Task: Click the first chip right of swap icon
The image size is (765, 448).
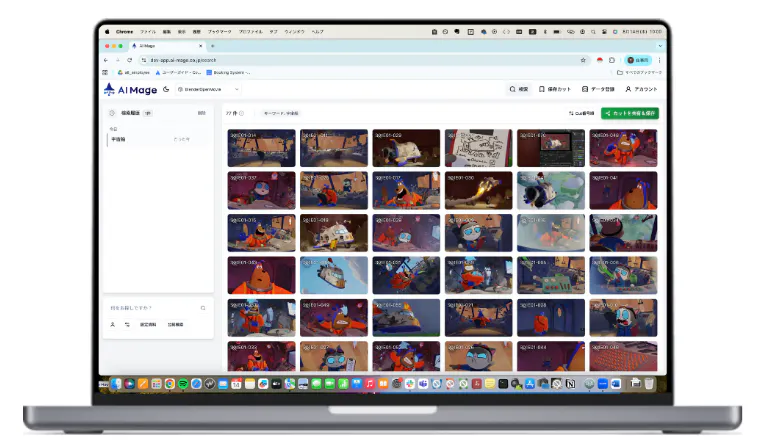Action: point(148,325)
